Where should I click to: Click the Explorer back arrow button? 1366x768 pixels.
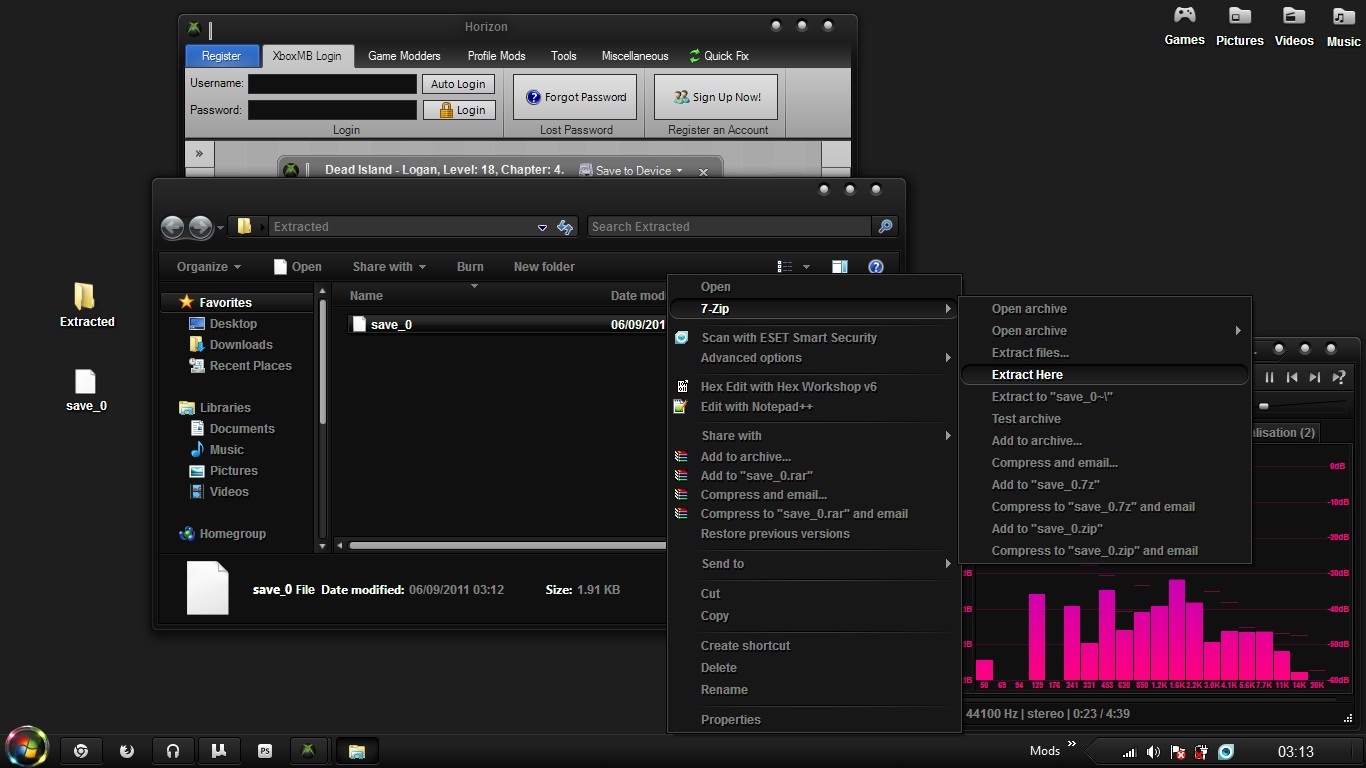(x=173, y=227)
